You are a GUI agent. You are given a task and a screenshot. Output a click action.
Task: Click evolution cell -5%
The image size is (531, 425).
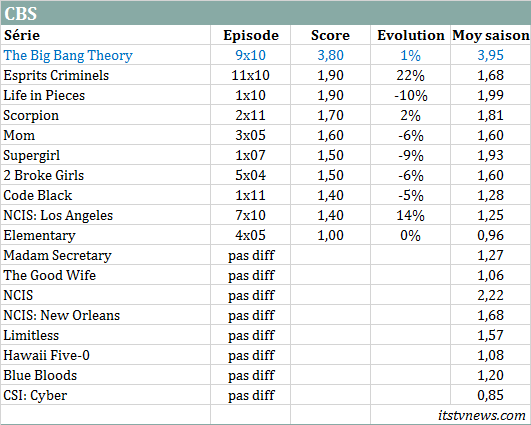(410, 195)
